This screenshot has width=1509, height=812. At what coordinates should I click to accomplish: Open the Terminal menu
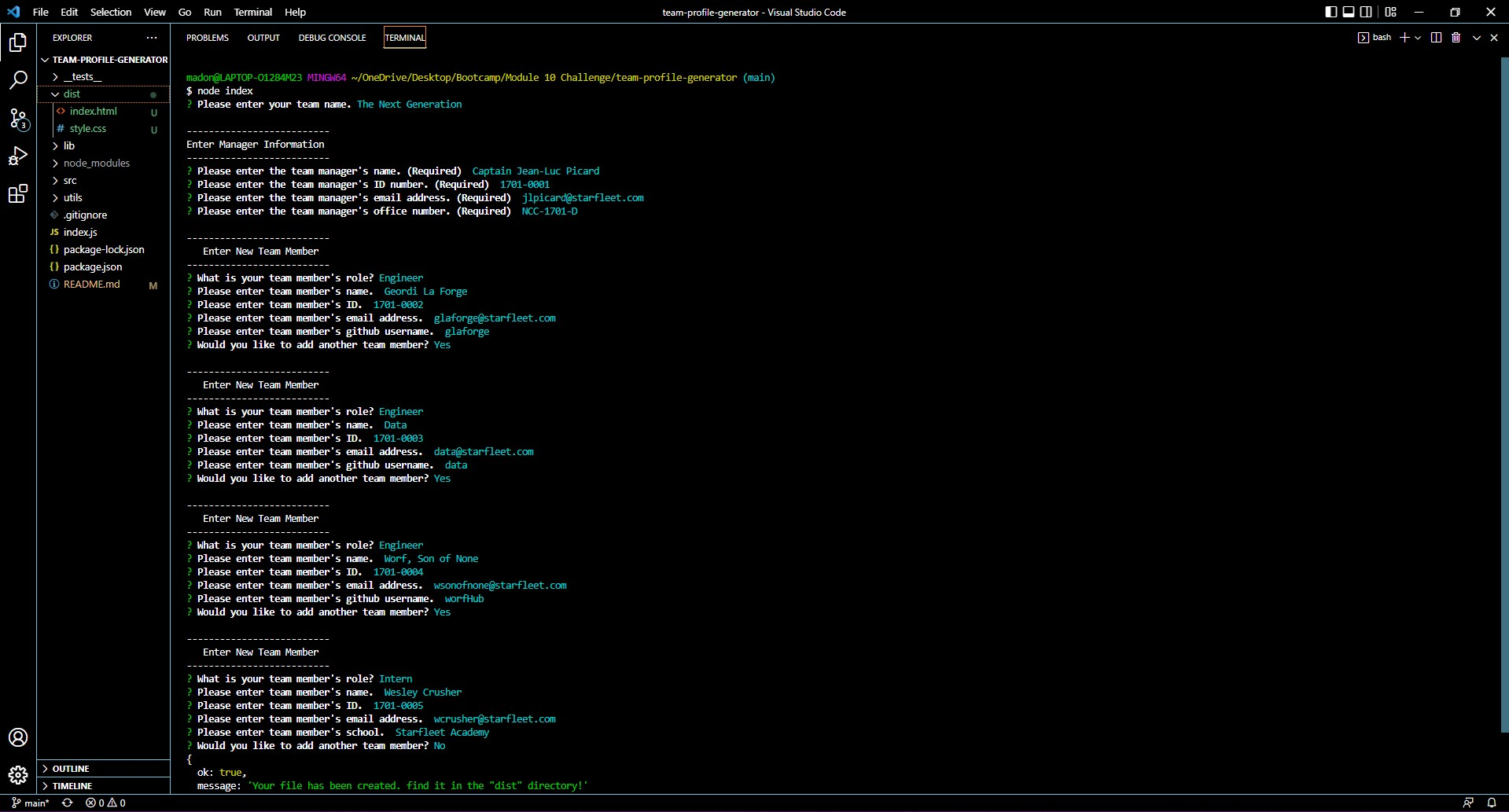pos(252,12)
